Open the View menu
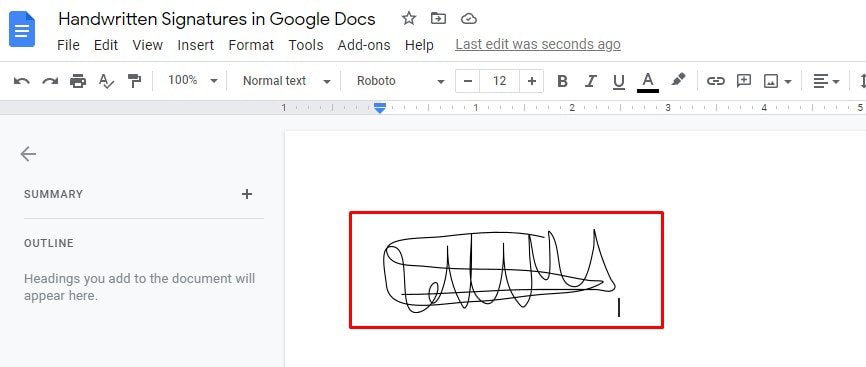 pyautogui.click(x=147, y=45)
